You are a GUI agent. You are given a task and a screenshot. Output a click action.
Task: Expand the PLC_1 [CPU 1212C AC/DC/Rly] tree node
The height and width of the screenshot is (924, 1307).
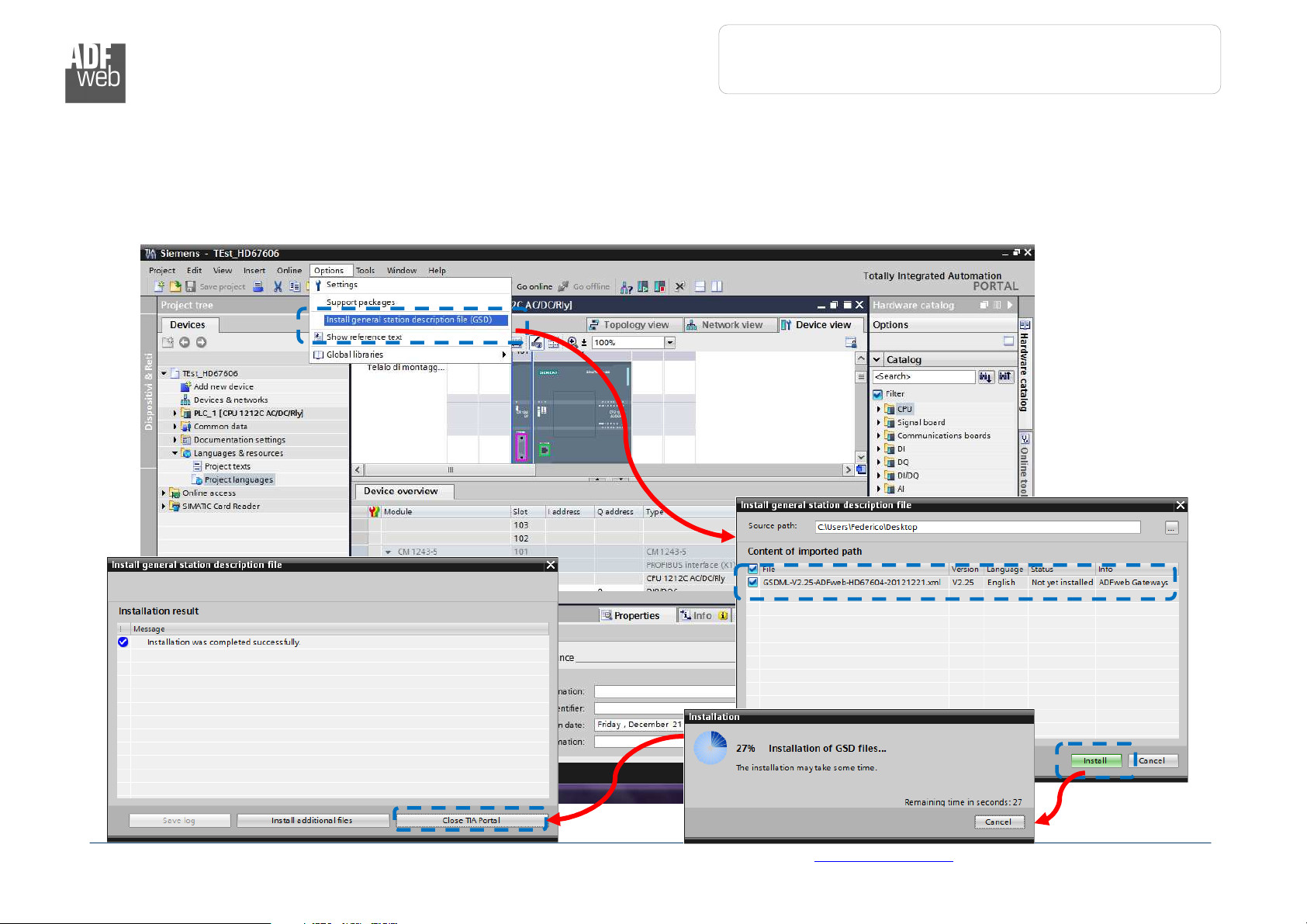(175, 414)
